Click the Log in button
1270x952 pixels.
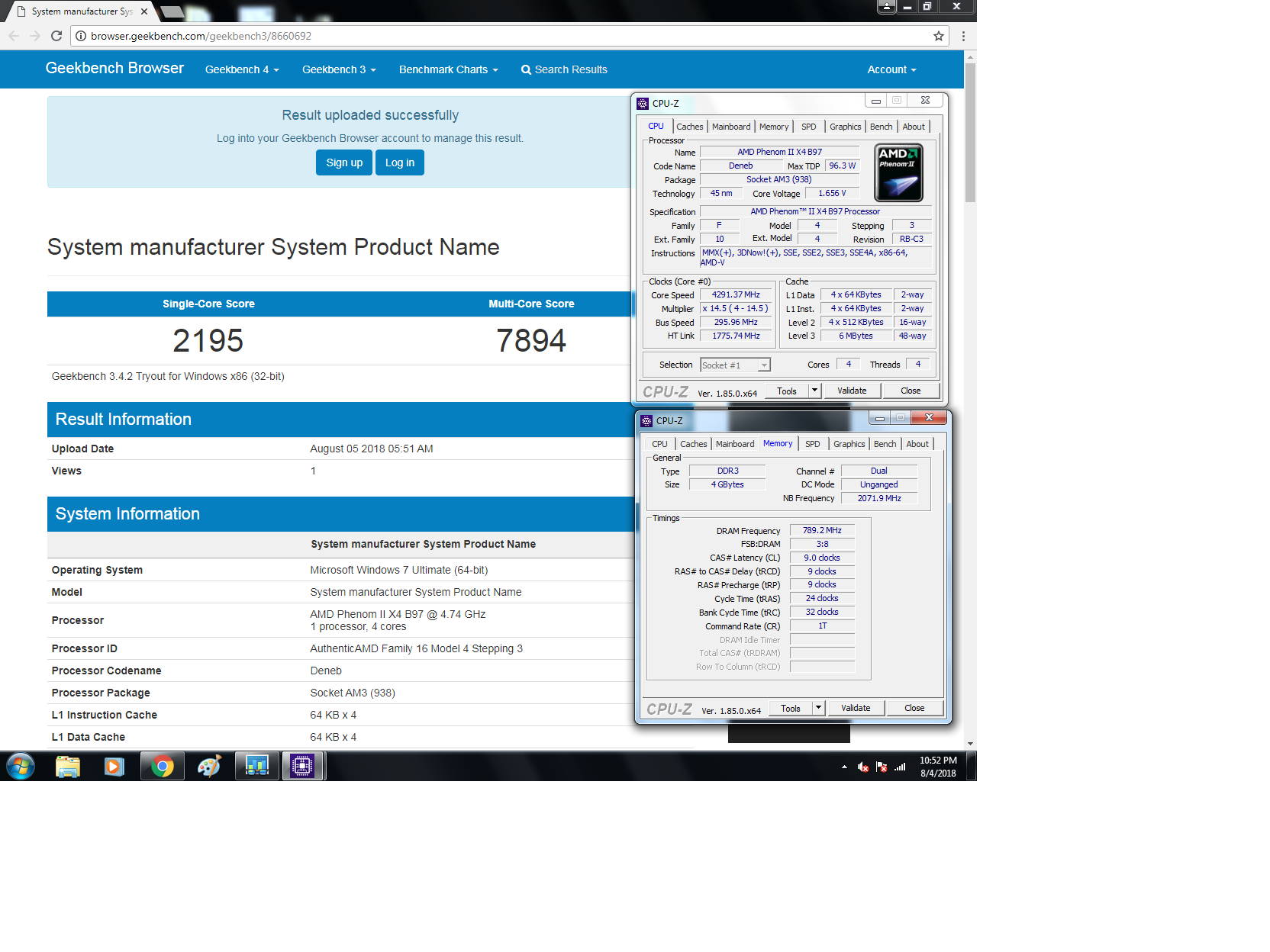(x=400, y=162)
